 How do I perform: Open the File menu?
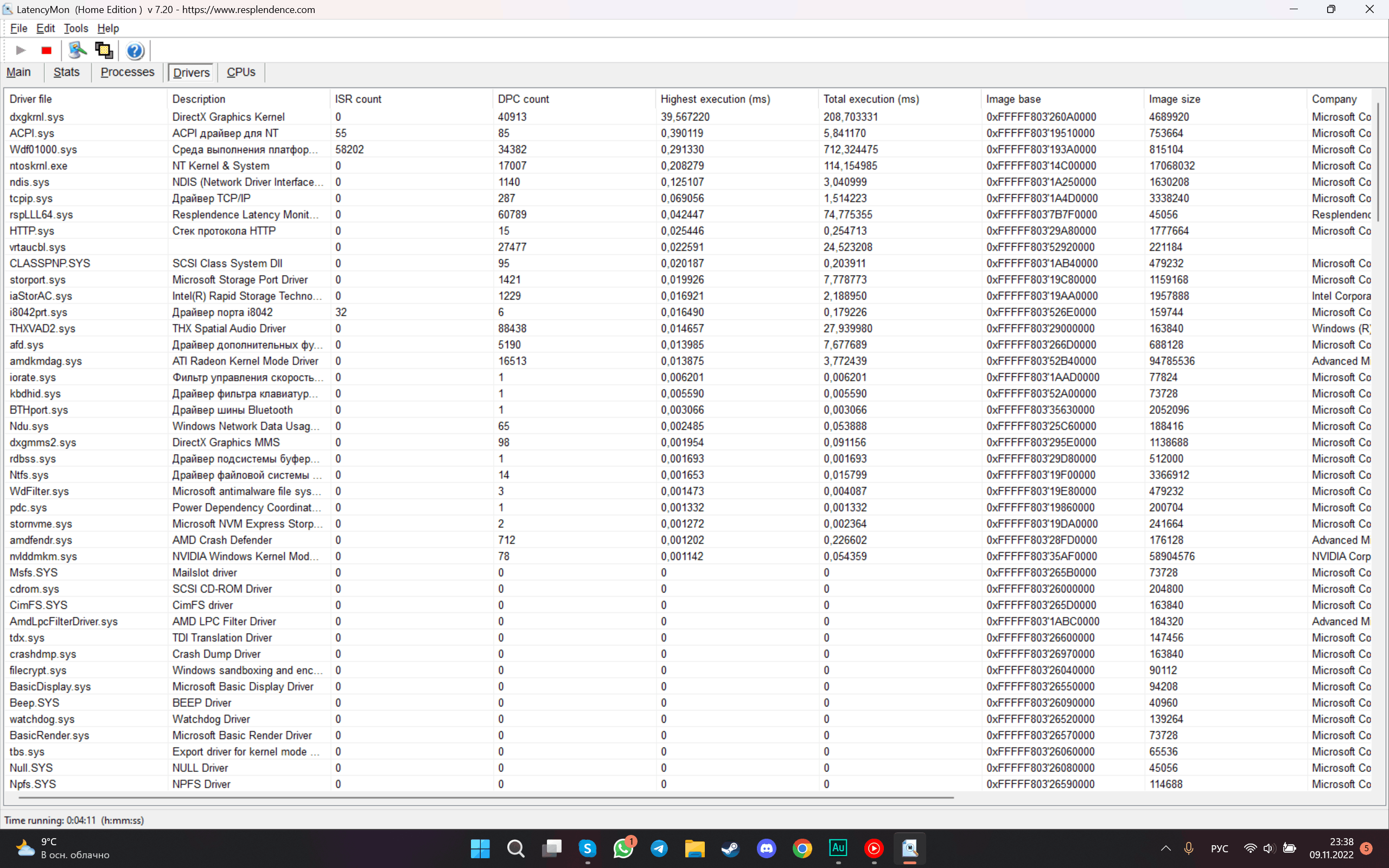(19, 28)
